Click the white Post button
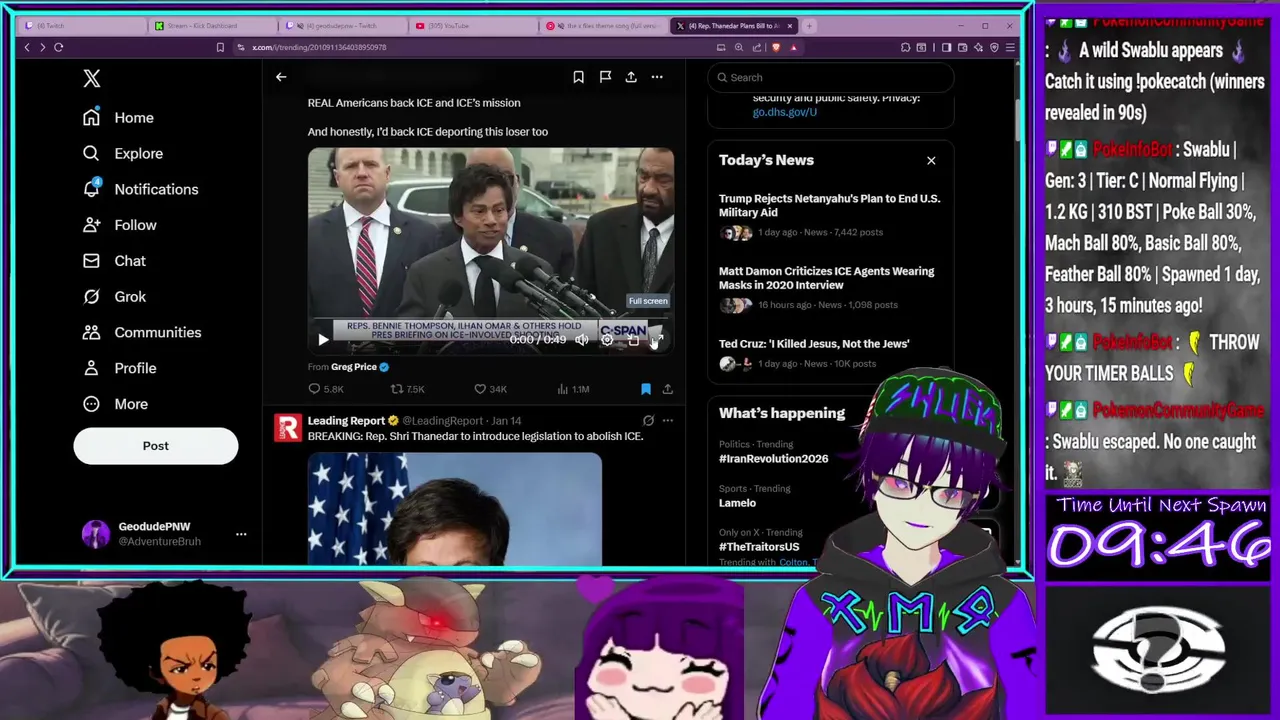Image resolution: width=1280 pixels, height=720 pixels. point(155,446)
